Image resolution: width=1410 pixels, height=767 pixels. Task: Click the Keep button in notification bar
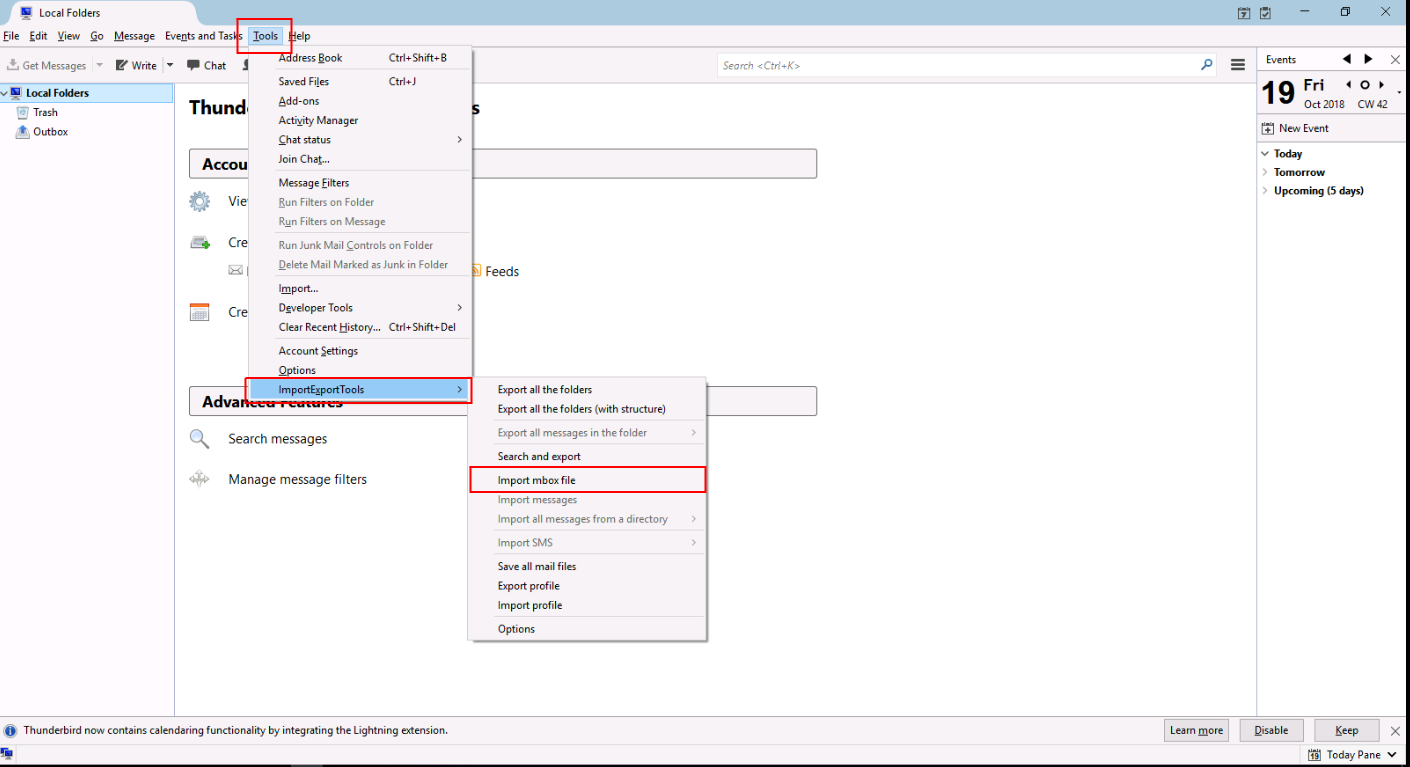(1346, 730)
